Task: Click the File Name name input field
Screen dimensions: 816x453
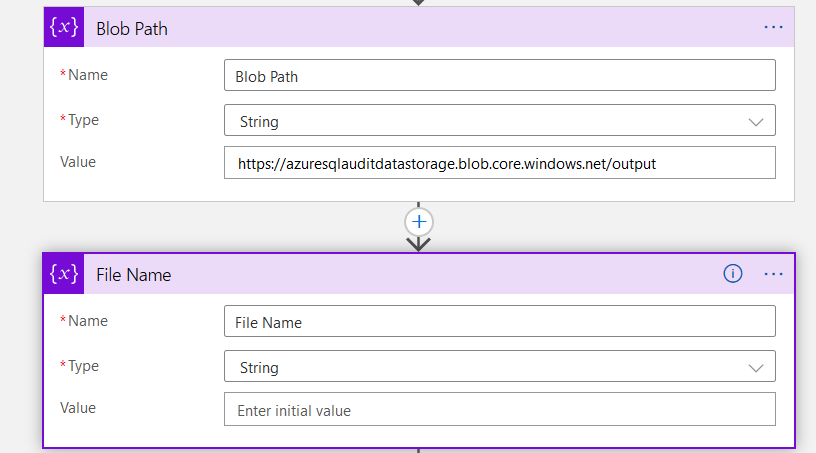Action: tap(499, 322)
